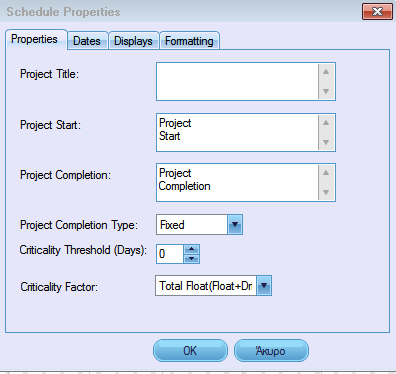Expand the Criticality Factor dropdown arrow

tap(264, 286)
